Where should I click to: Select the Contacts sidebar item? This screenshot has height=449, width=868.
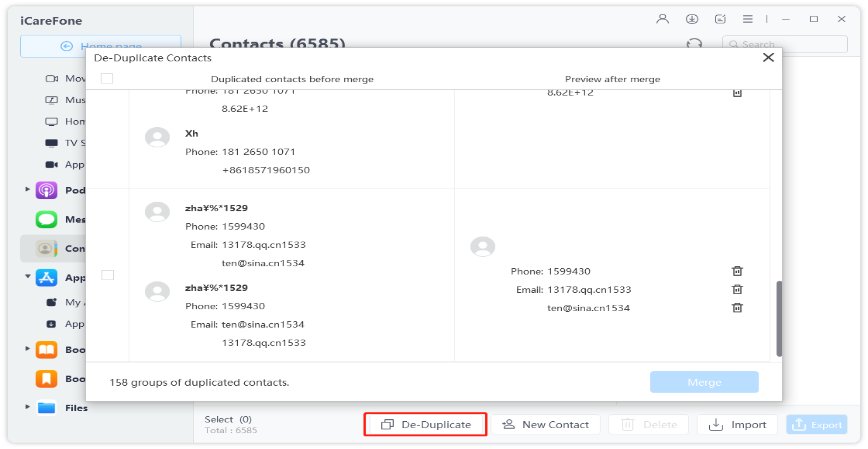[x=53, y=248]
